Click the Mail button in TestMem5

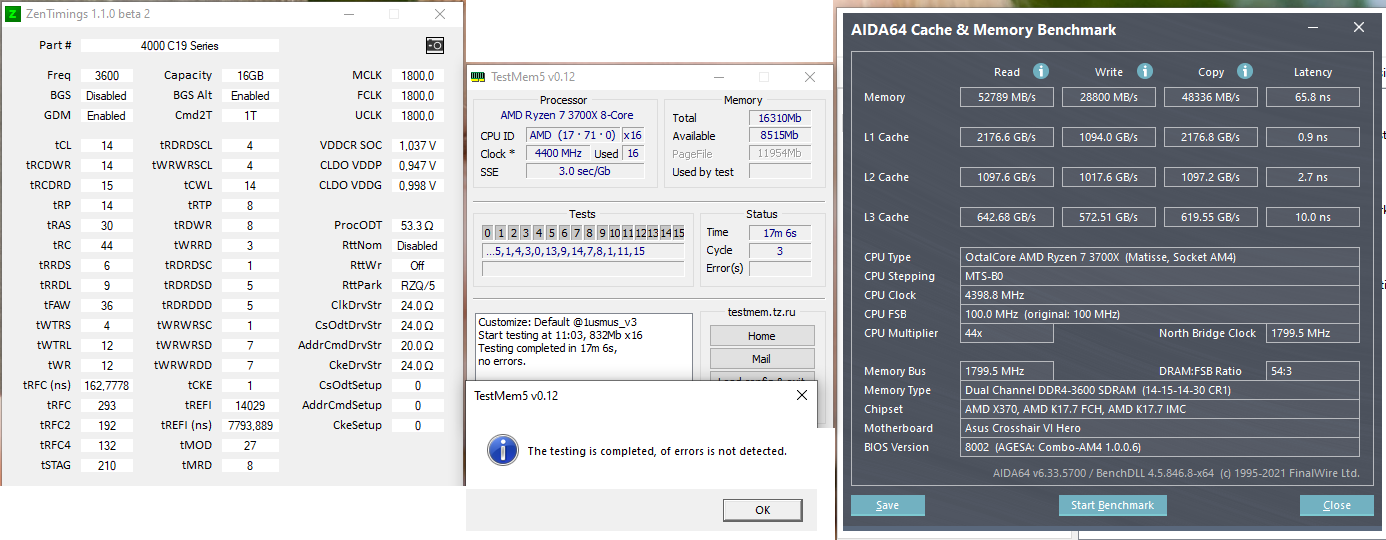coord(761,359)
